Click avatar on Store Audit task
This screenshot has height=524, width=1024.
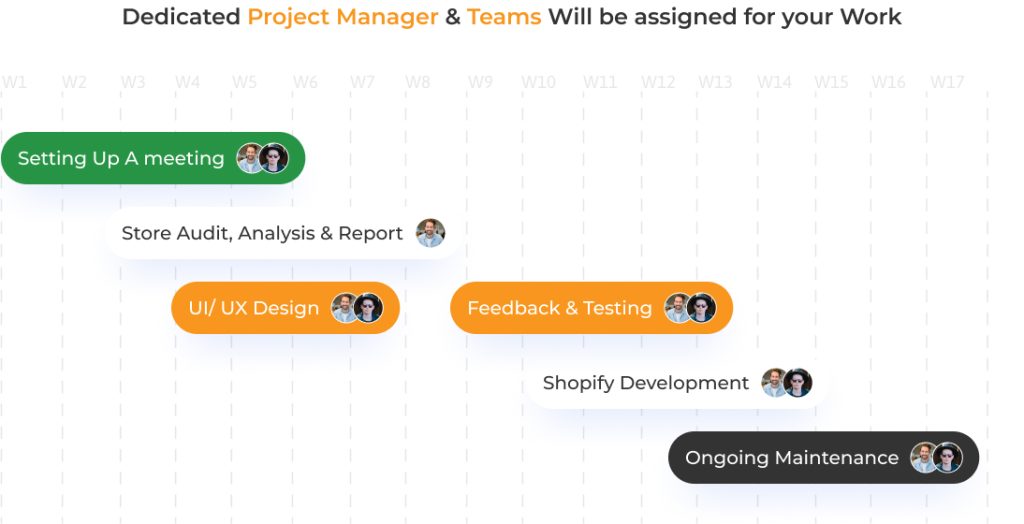click(430, 233)
